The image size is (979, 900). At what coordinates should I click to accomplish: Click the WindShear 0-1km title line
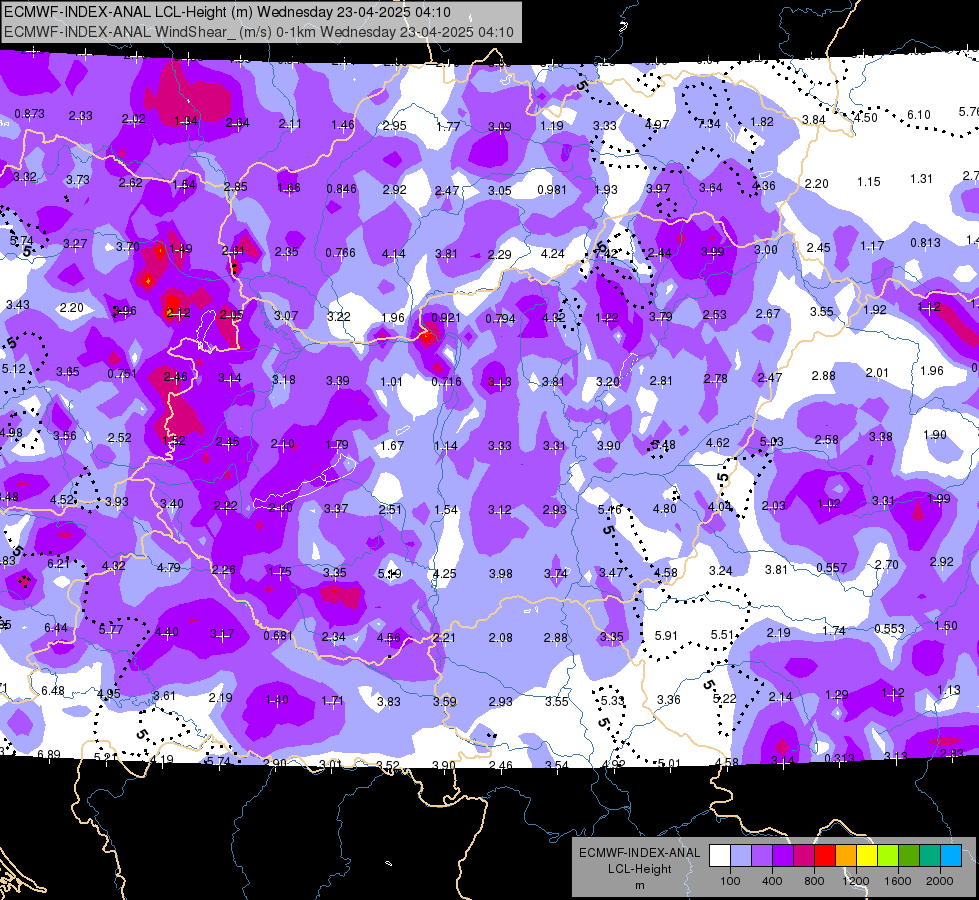click(258, 32)
